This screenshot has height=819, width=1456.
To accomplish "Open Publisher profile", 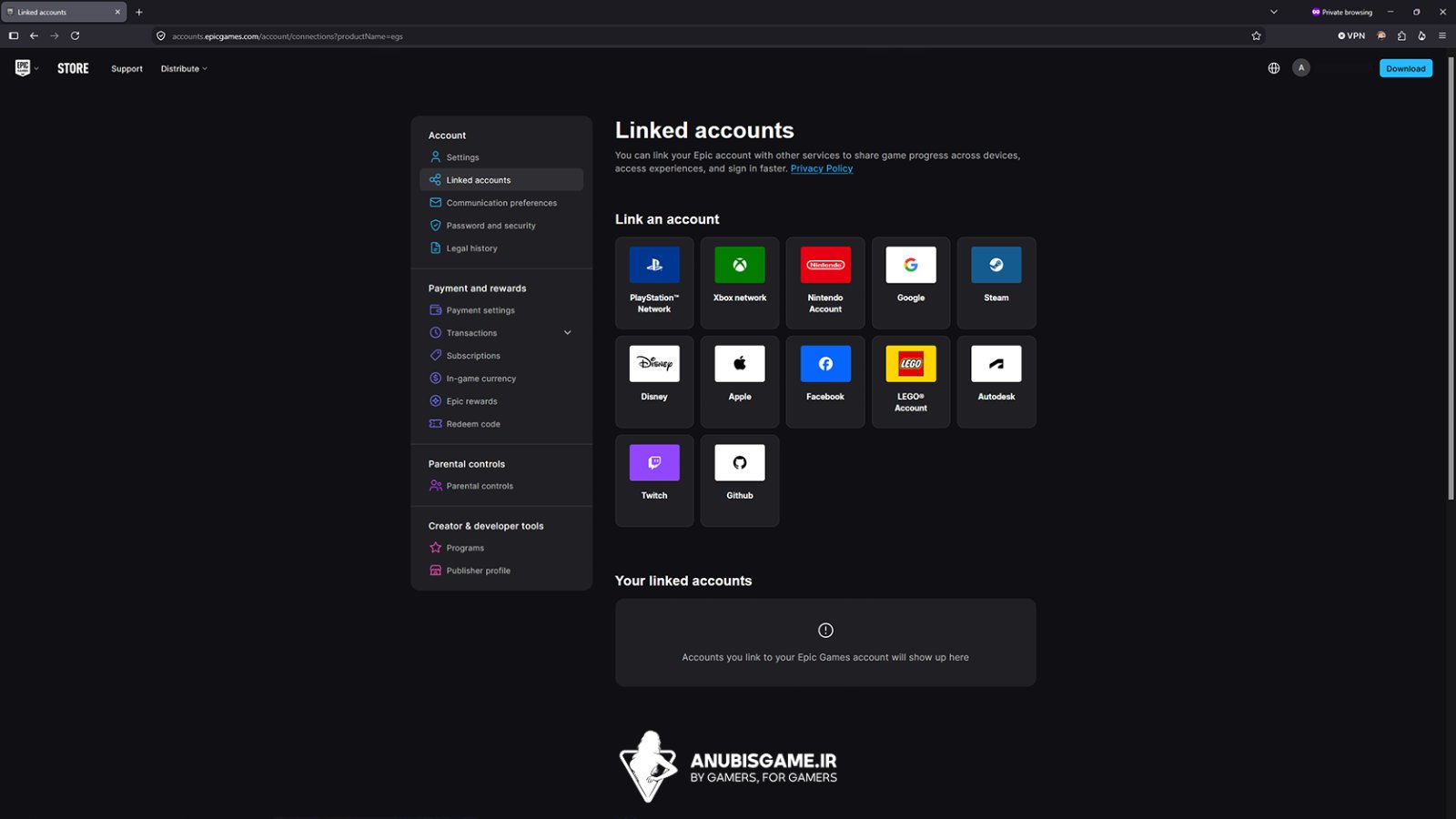I will click(501, 571).
